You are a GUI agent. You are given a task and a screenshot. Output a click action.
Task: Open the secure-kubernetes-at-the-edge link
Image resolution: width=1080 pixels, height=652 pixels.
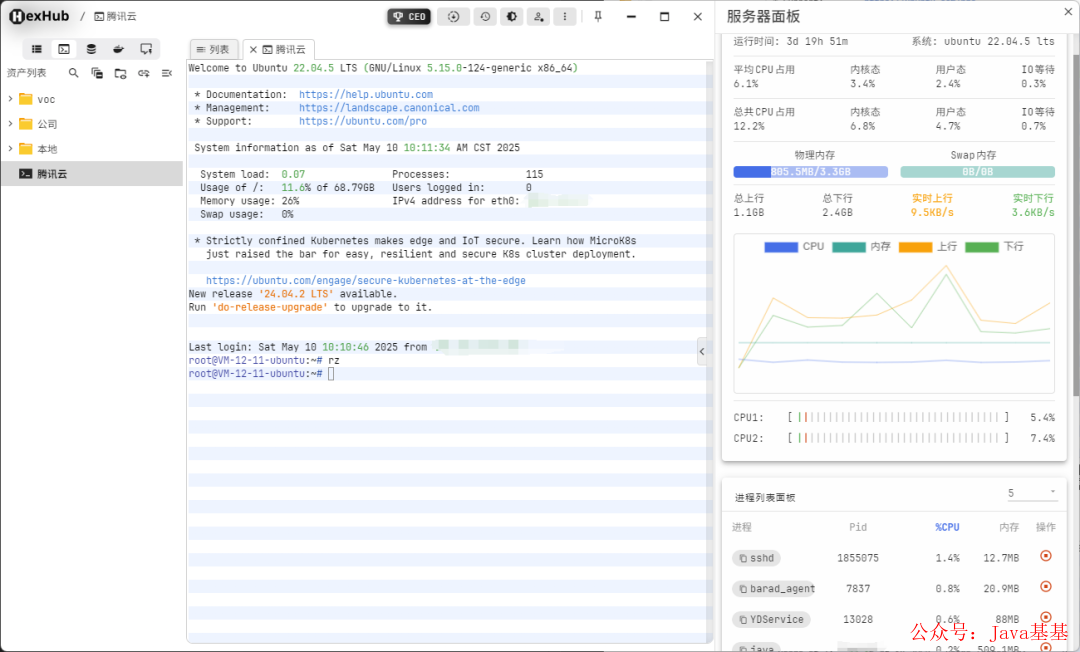click(366, 281)
